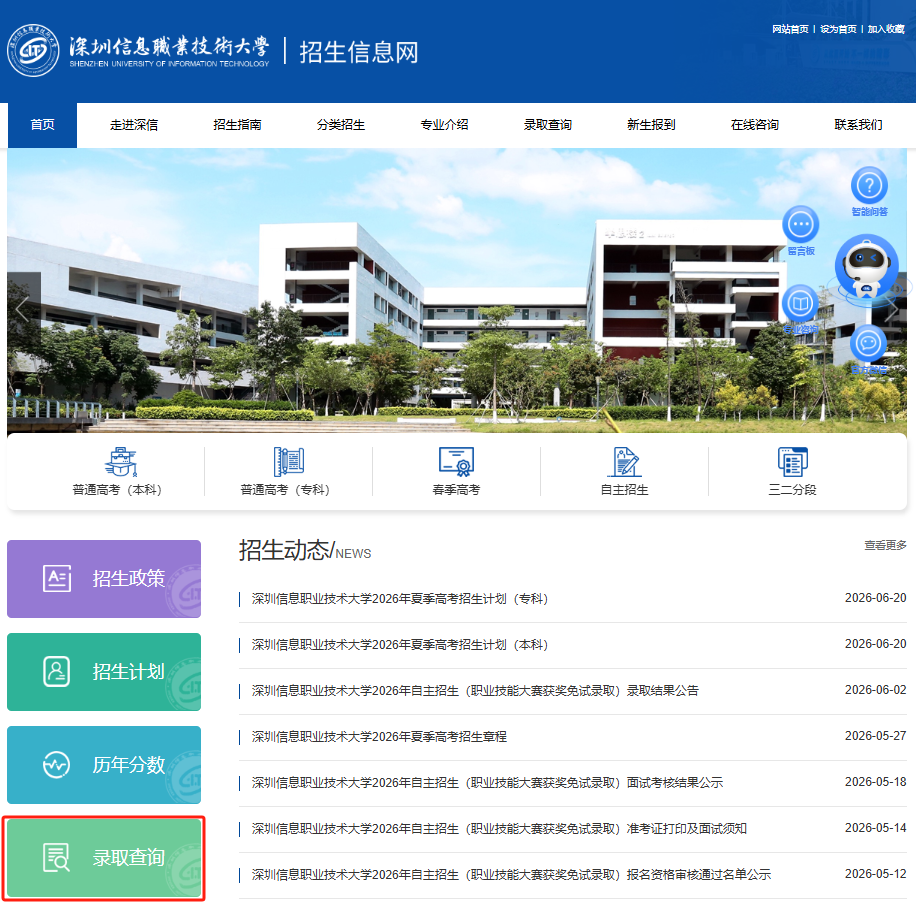The image size is (916, 902).
Task: Open the 走进深信 menu
Action: 134,125
